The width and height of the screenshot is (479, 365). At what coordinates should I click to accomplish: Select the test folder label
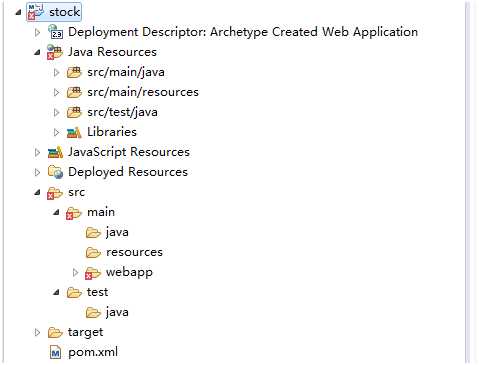(97, 292)
